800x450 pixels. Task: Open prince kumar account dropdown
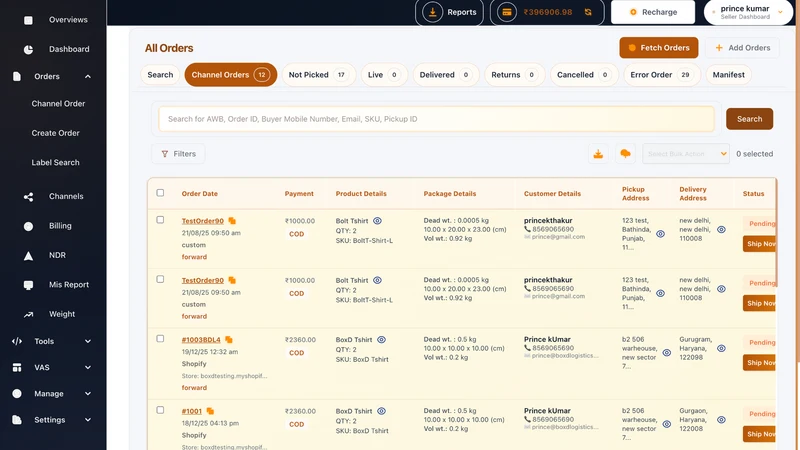(x=749, y=12)
